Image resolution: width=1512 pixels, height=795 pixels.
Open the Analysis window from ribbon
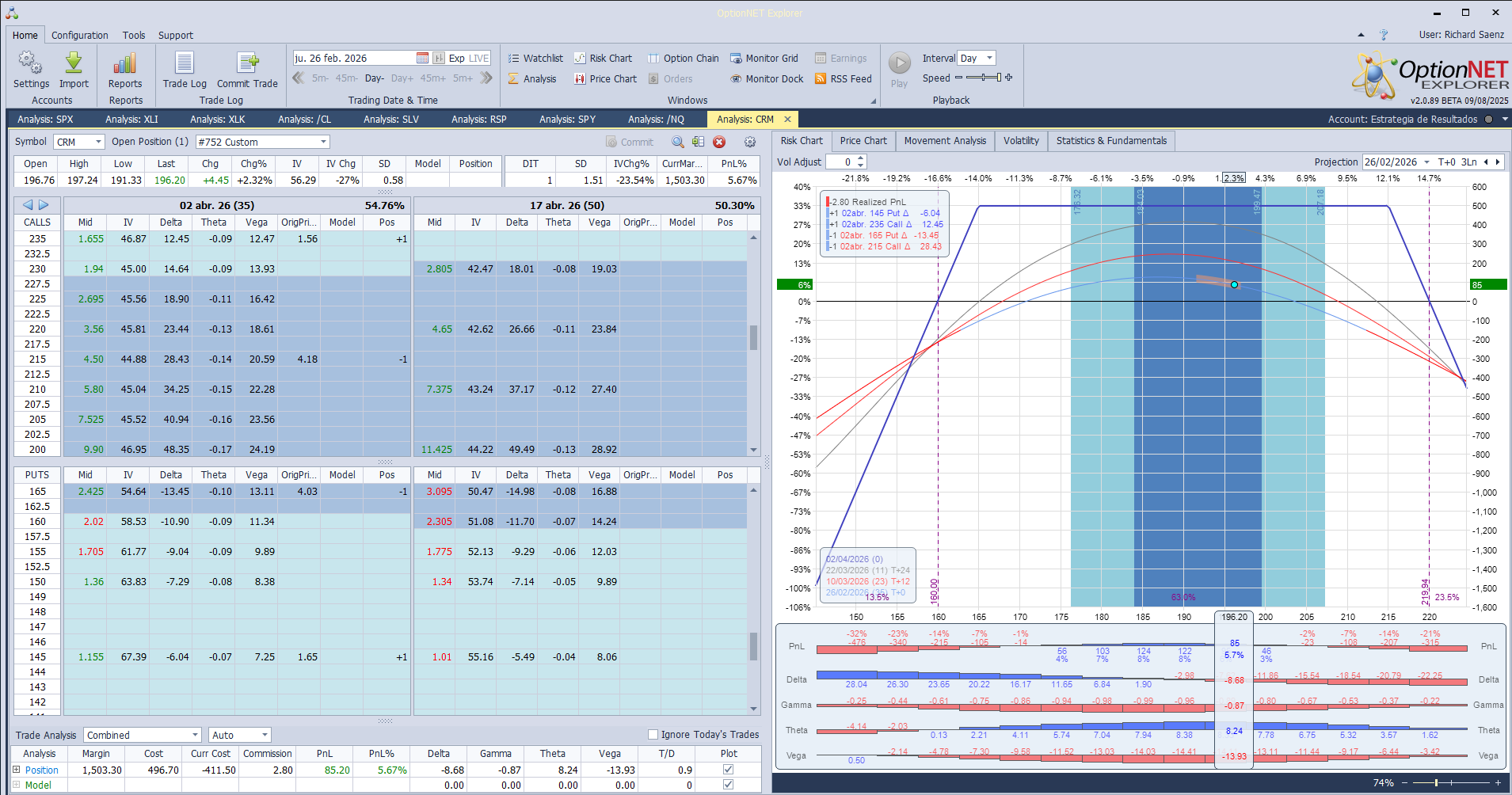(x=532, y=78)
